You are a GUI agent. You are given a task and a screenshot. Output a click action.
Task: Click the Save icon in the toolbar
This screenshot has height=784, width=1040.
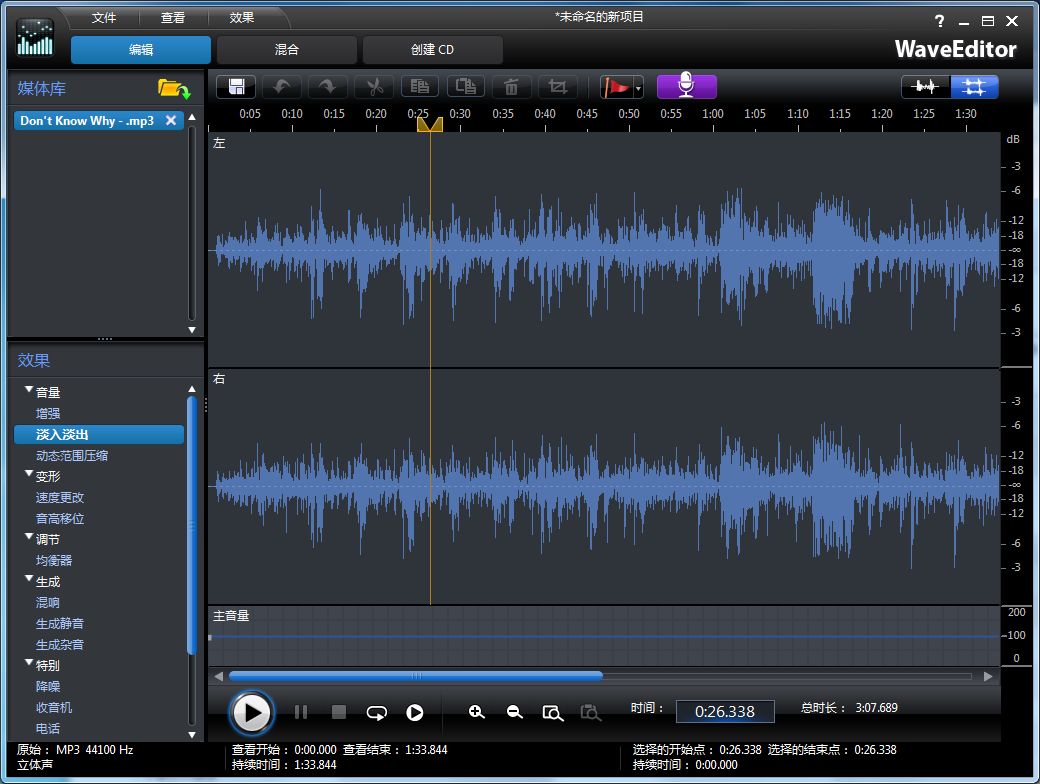click(236, 87)
